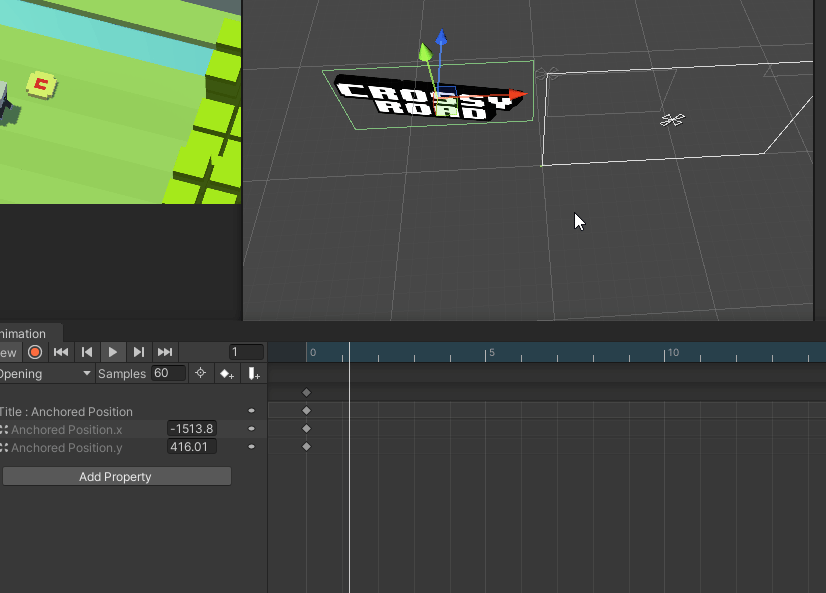Open key menu dot for Anchored Position.y
The image size is (826, 593).
251,447
